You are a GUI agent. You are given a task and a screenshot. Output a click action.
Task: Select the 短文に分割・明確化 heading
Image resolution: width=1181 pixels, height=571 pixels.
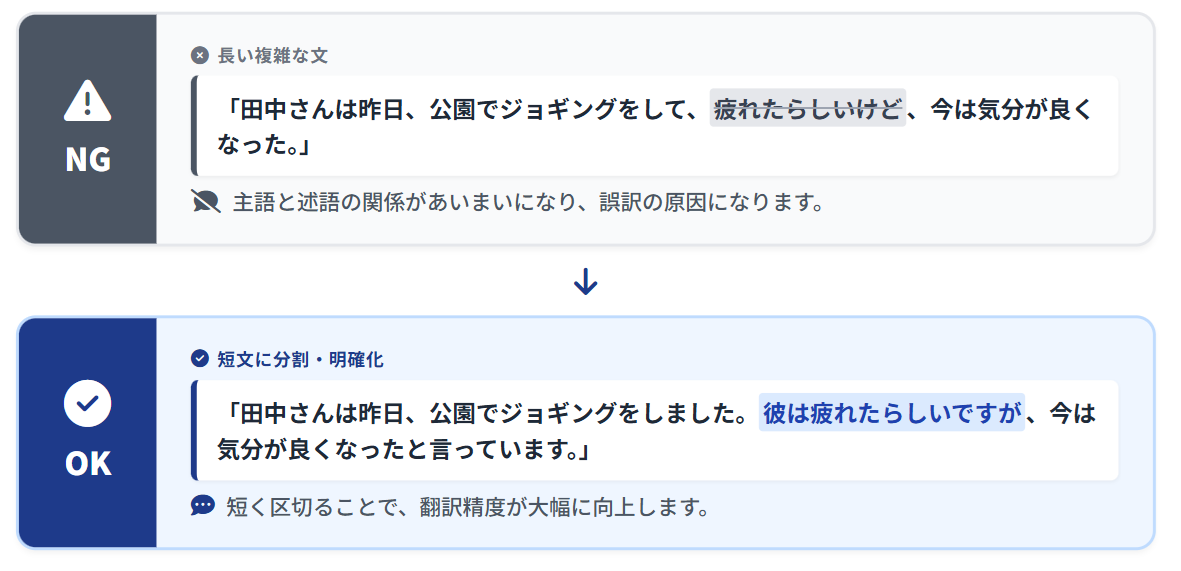tap(300, 359)
